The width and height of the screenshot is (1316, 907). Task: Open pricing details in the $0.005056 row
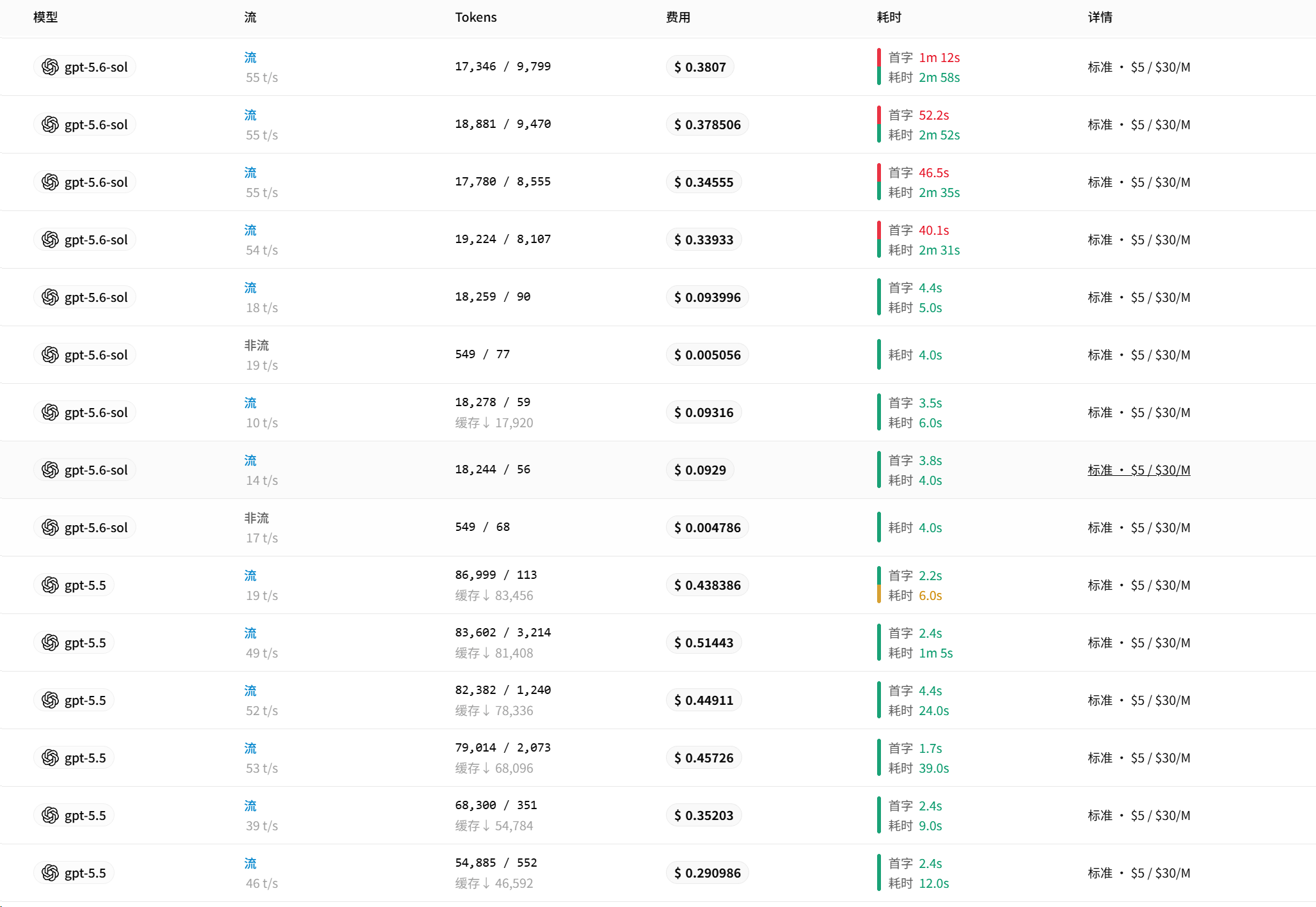pyautogui.click(x=1139, y=355)
